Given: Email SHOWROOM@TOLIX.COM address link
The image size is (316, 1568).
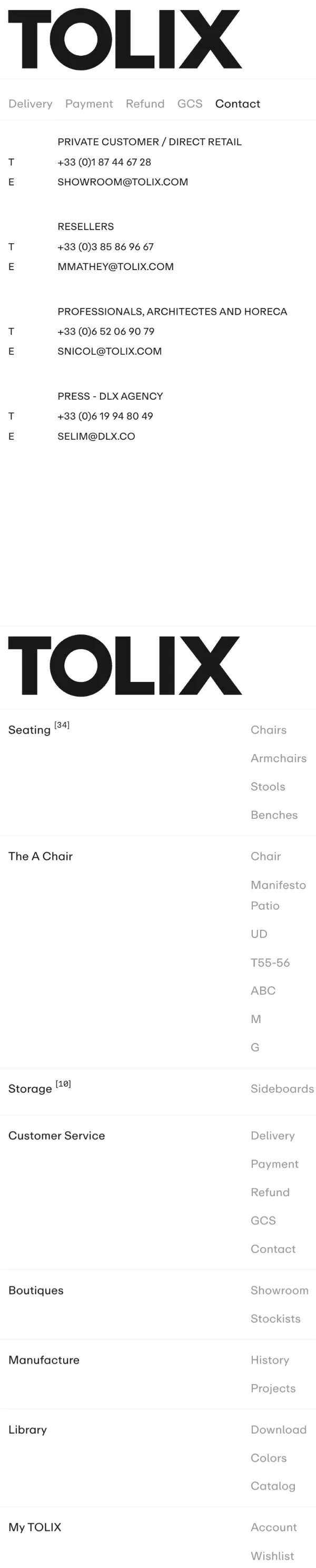Looking at the screenshot, I should point(122,182).
